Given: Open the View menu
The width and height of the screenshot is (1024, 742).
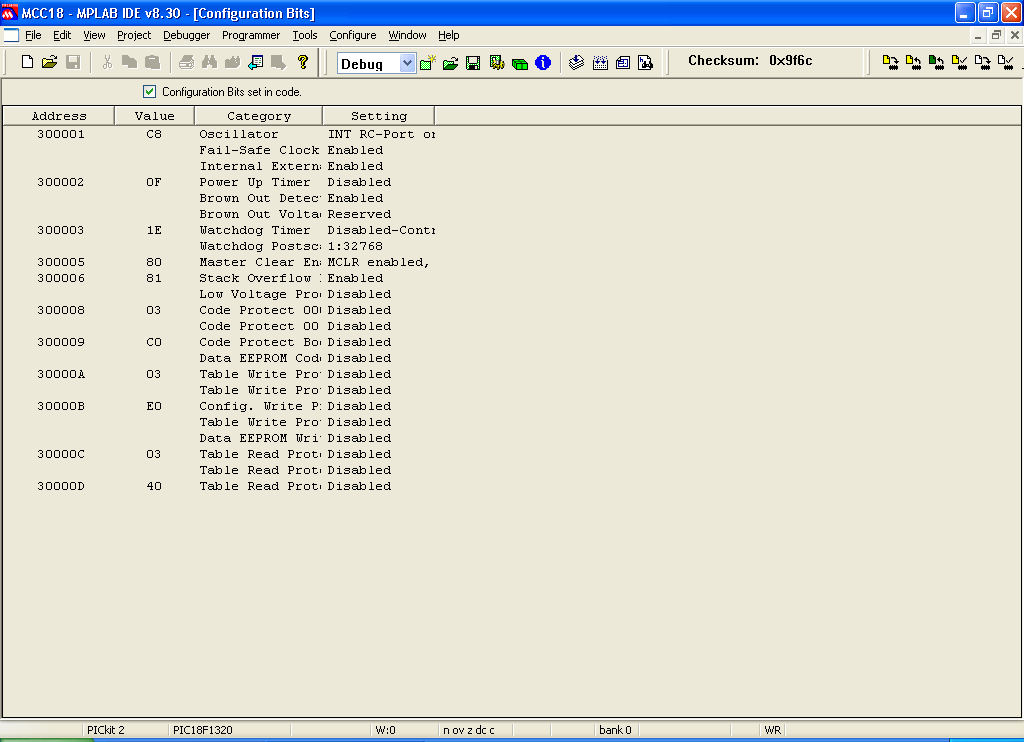Looking at the screenshot, I should (x=94, y=35).
